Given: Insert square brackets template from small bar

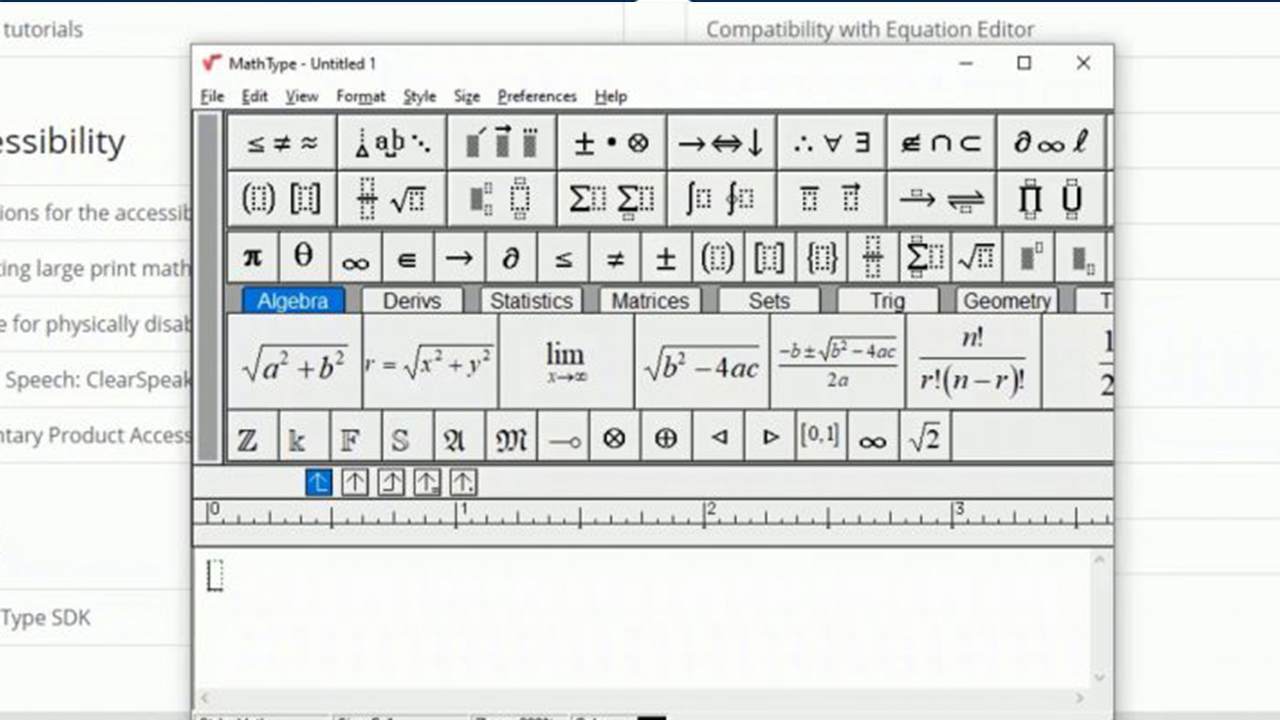Looking at the screenshot, I should coord(769,258).
